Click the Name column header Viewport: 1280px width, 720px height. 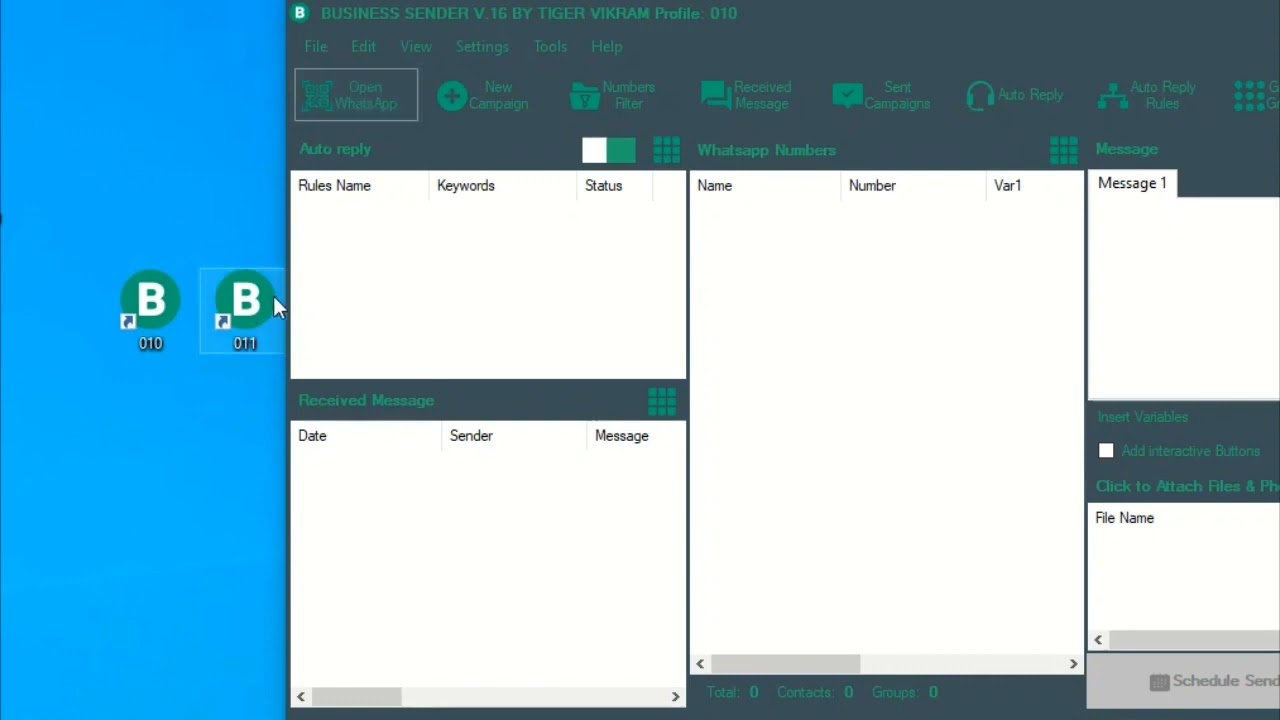pos(766,186)
